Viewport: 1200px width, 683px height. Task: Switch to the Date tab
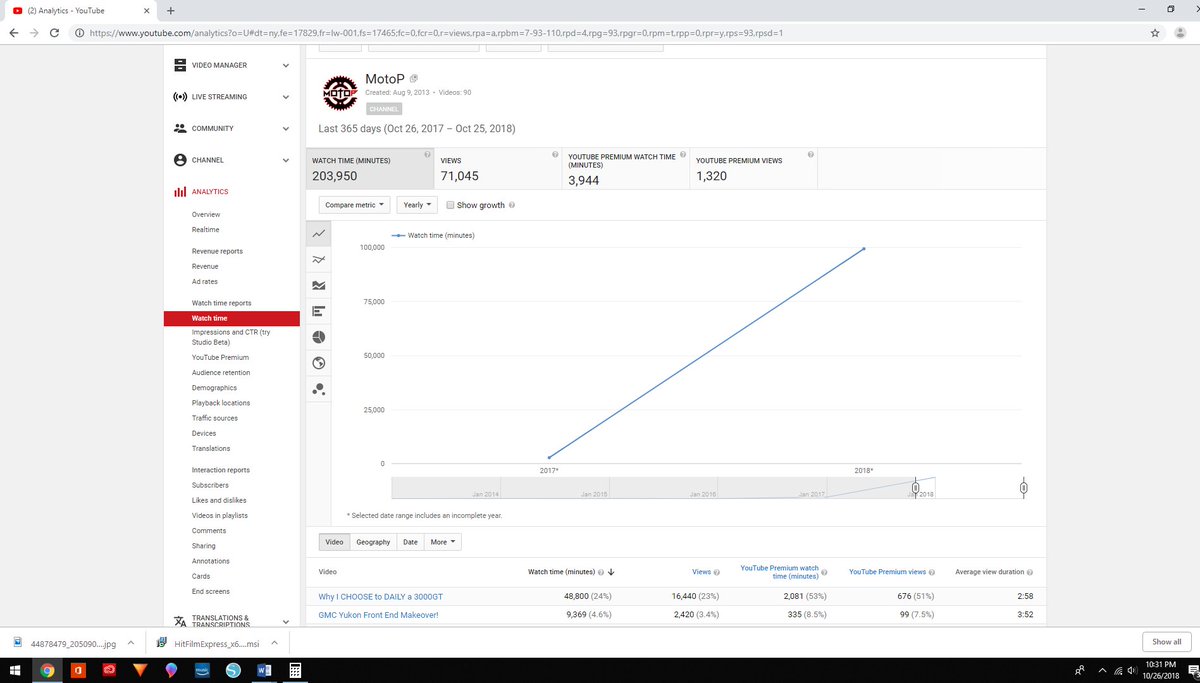tap(410, 542)
